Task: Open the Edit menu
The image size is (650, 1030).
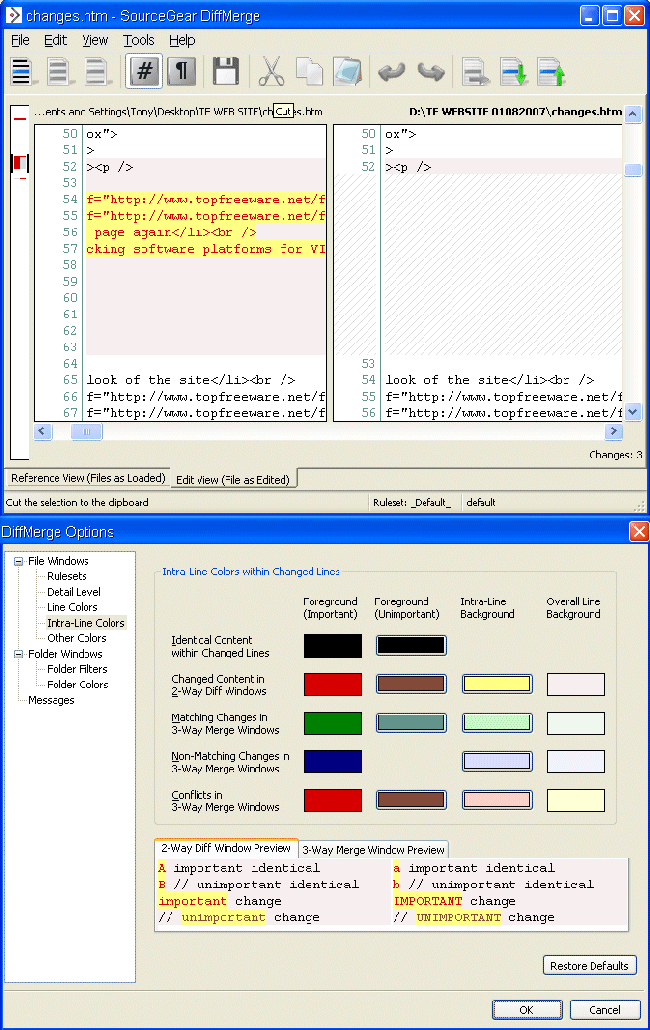Action: [x=55, y=40]
